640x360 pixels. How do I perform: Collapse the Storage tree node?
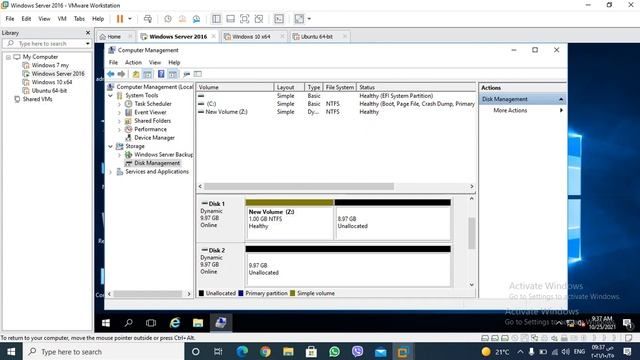pos(111,146)
